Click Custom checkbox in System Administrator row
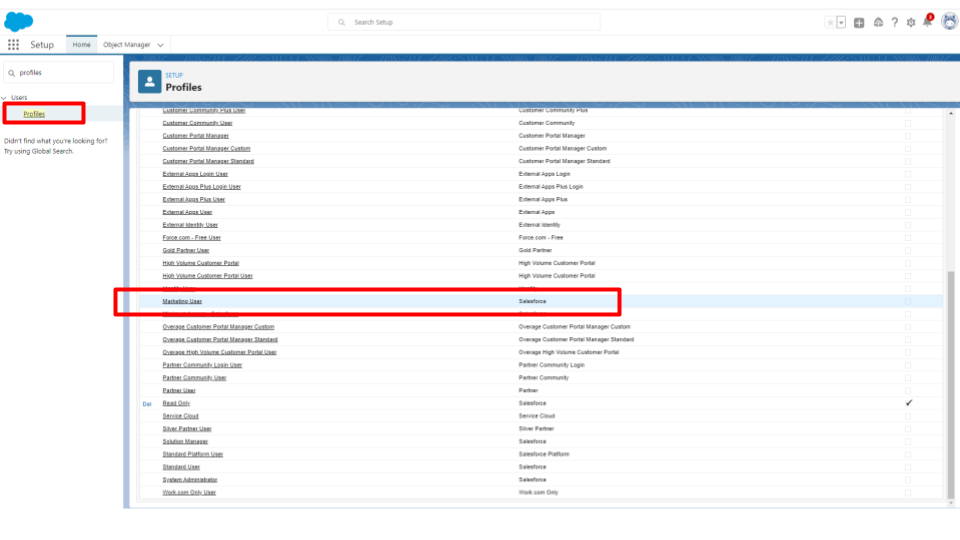 coord(908,480)
